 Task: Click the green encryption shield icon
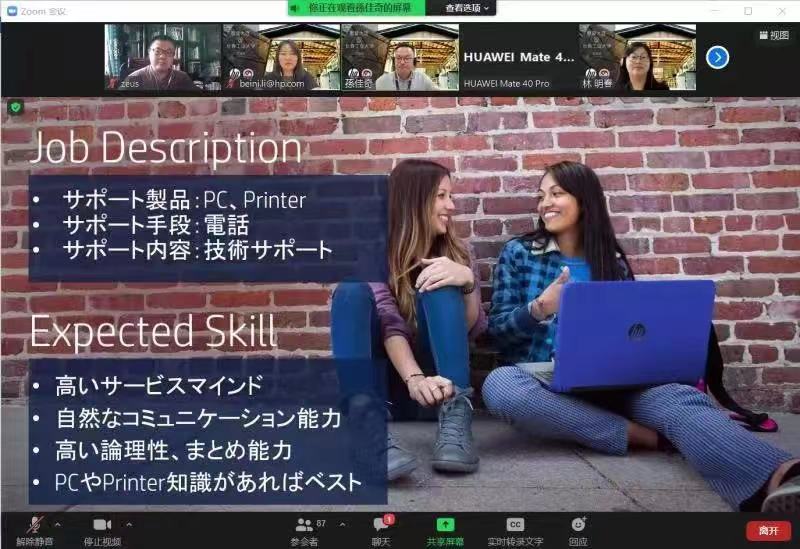click(15, 107)
